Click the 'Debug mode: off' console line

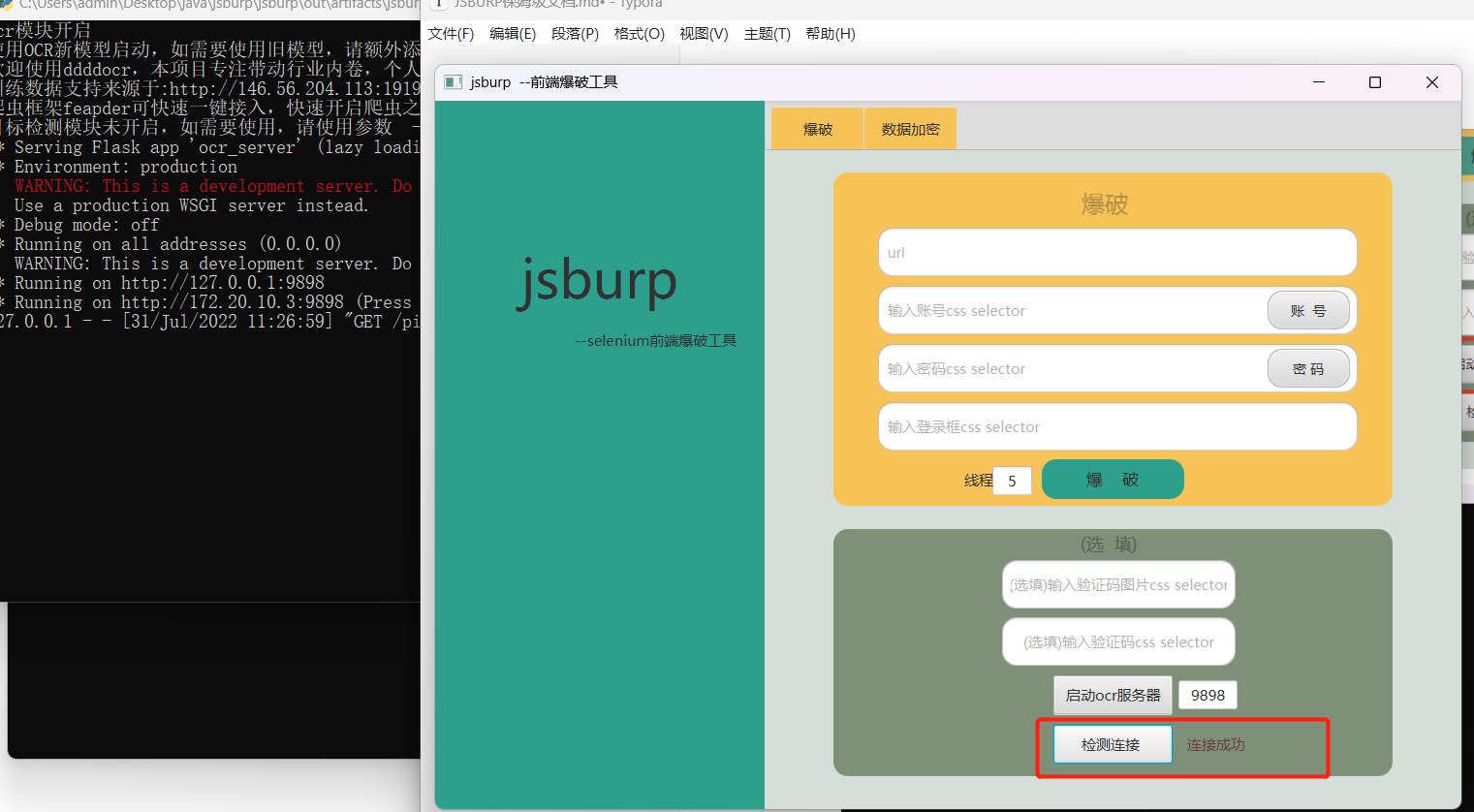click(x=86, y=225)
